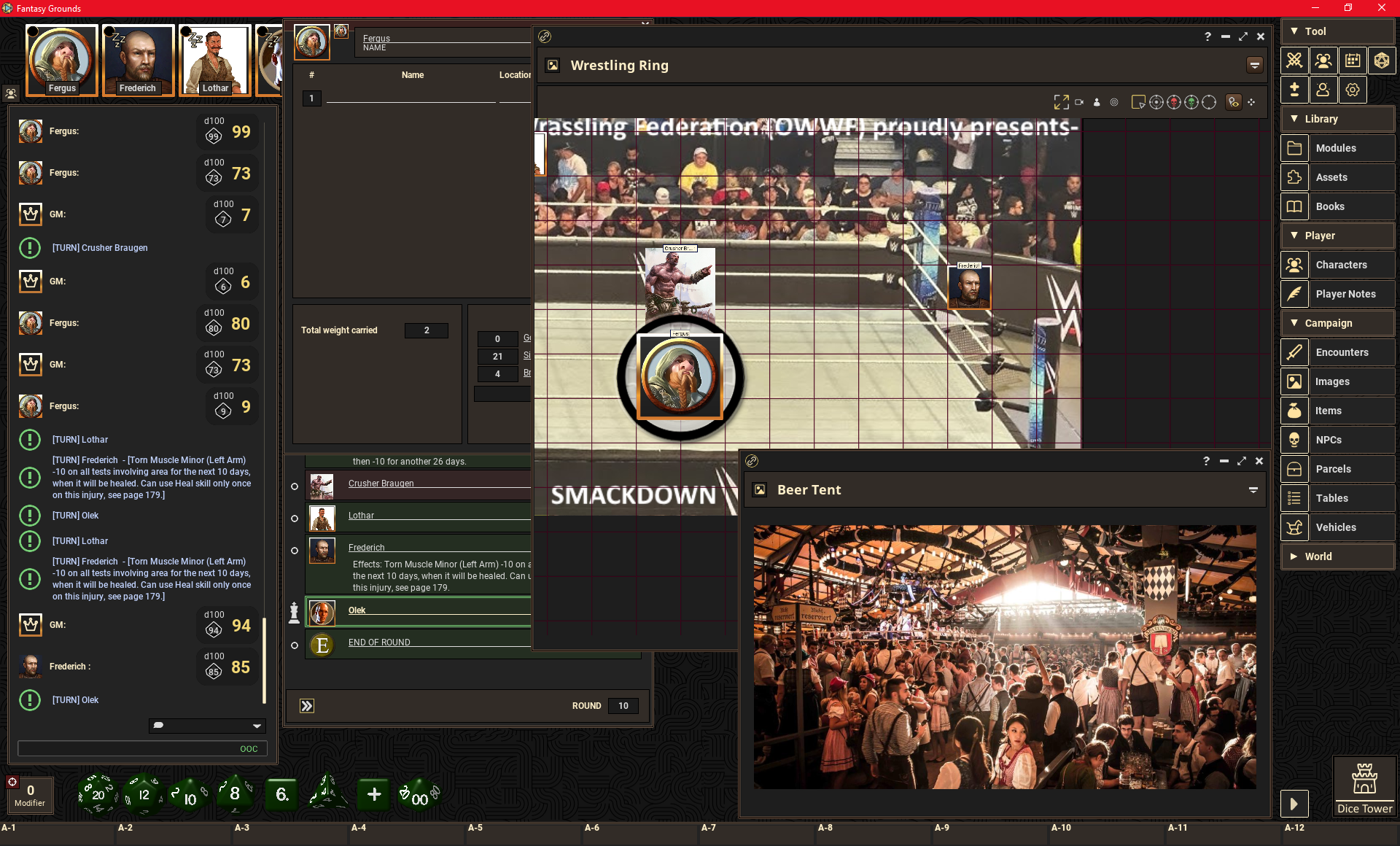Select the empty circle targeting tool
The height and width of the screenshot is (846, 1400).
click(1209, 102)
